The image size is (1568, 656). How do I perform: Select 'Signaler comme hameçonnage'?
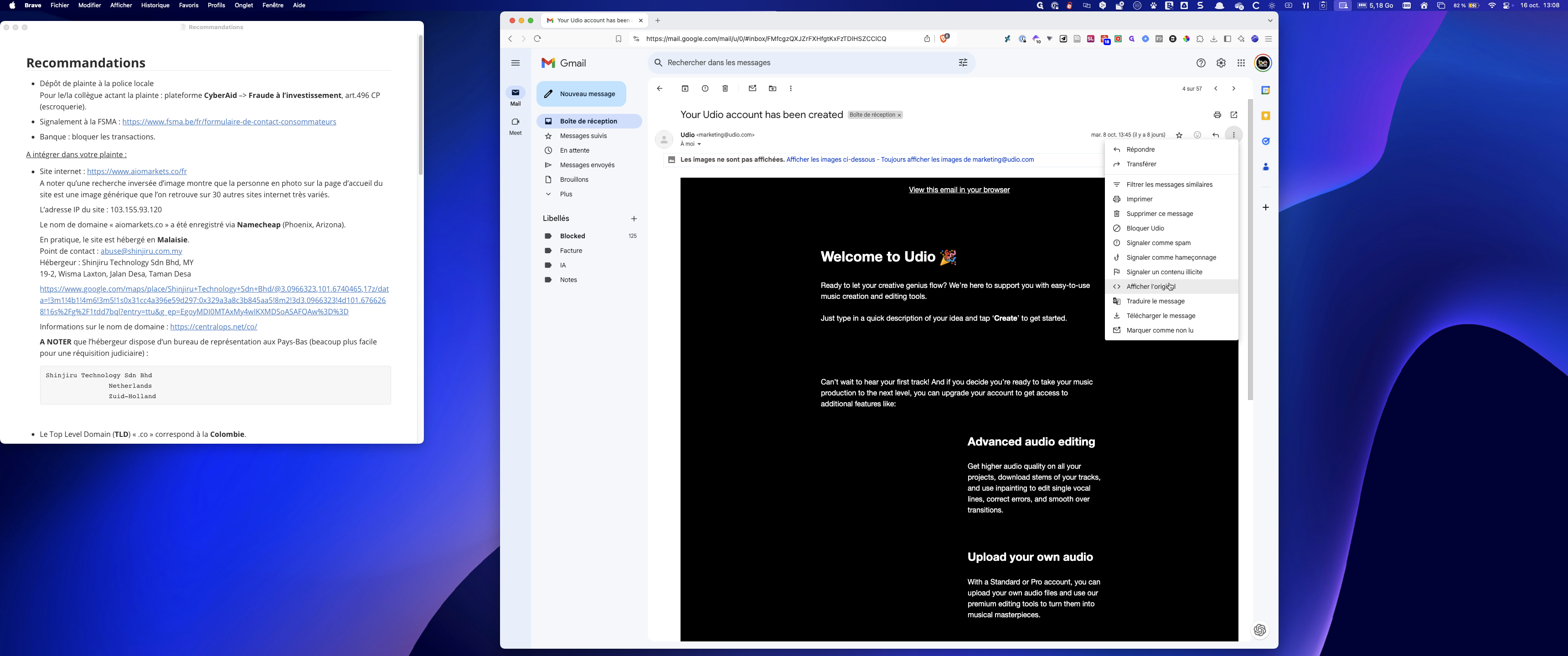(1171, 258)
